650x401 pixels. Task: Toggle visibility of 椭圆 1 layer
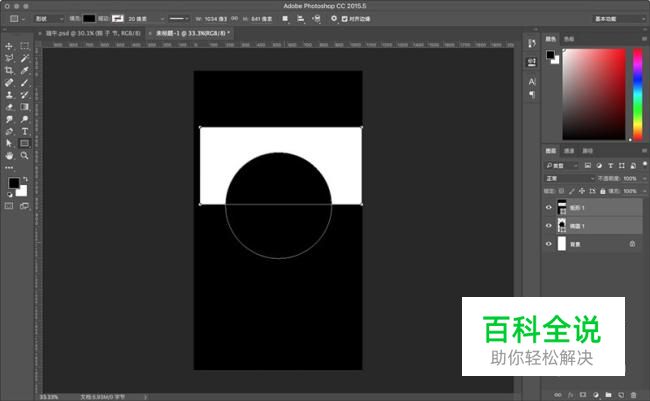point(549,226)
